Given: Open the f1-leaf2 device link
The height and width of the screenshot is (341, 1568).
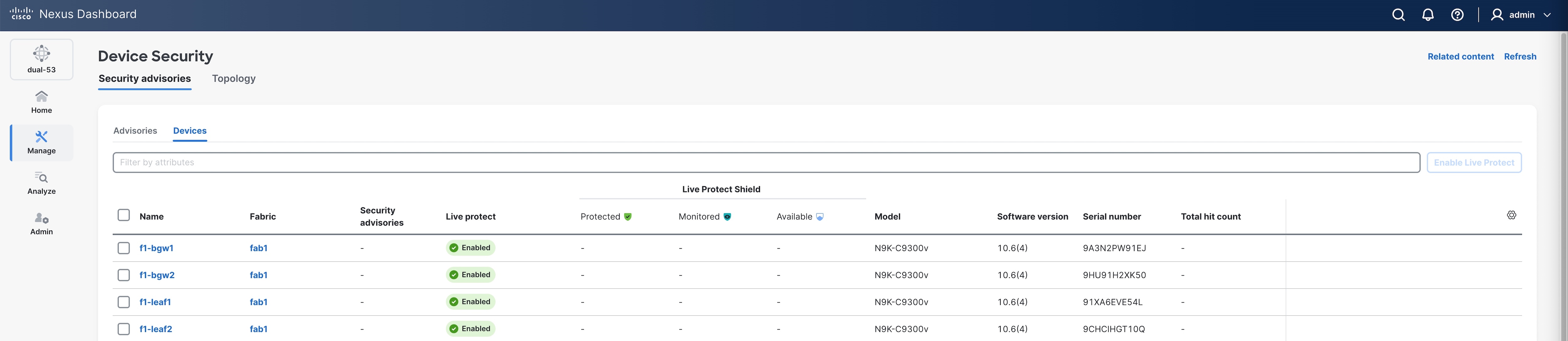Looking at the screenshot, I should point(156,329).
